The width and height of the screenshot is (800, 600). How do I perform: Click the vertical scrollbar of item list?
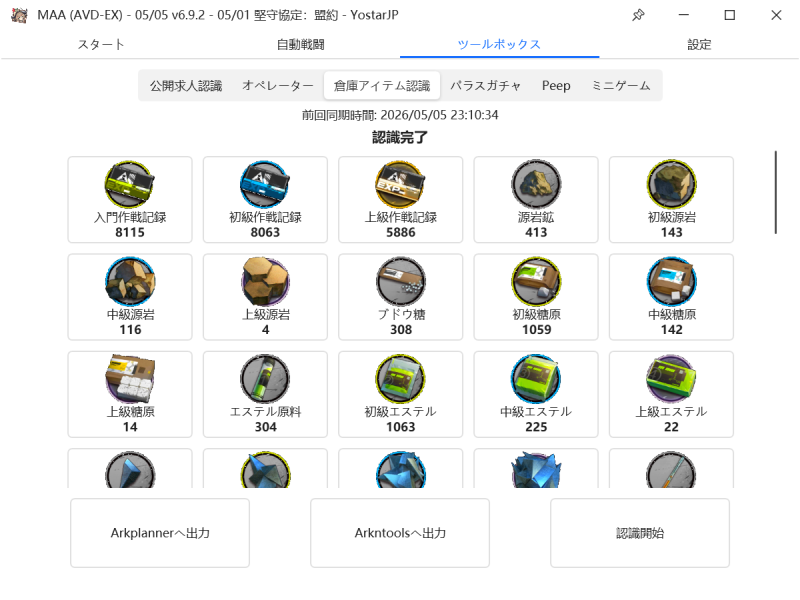(x=776, y=192)
